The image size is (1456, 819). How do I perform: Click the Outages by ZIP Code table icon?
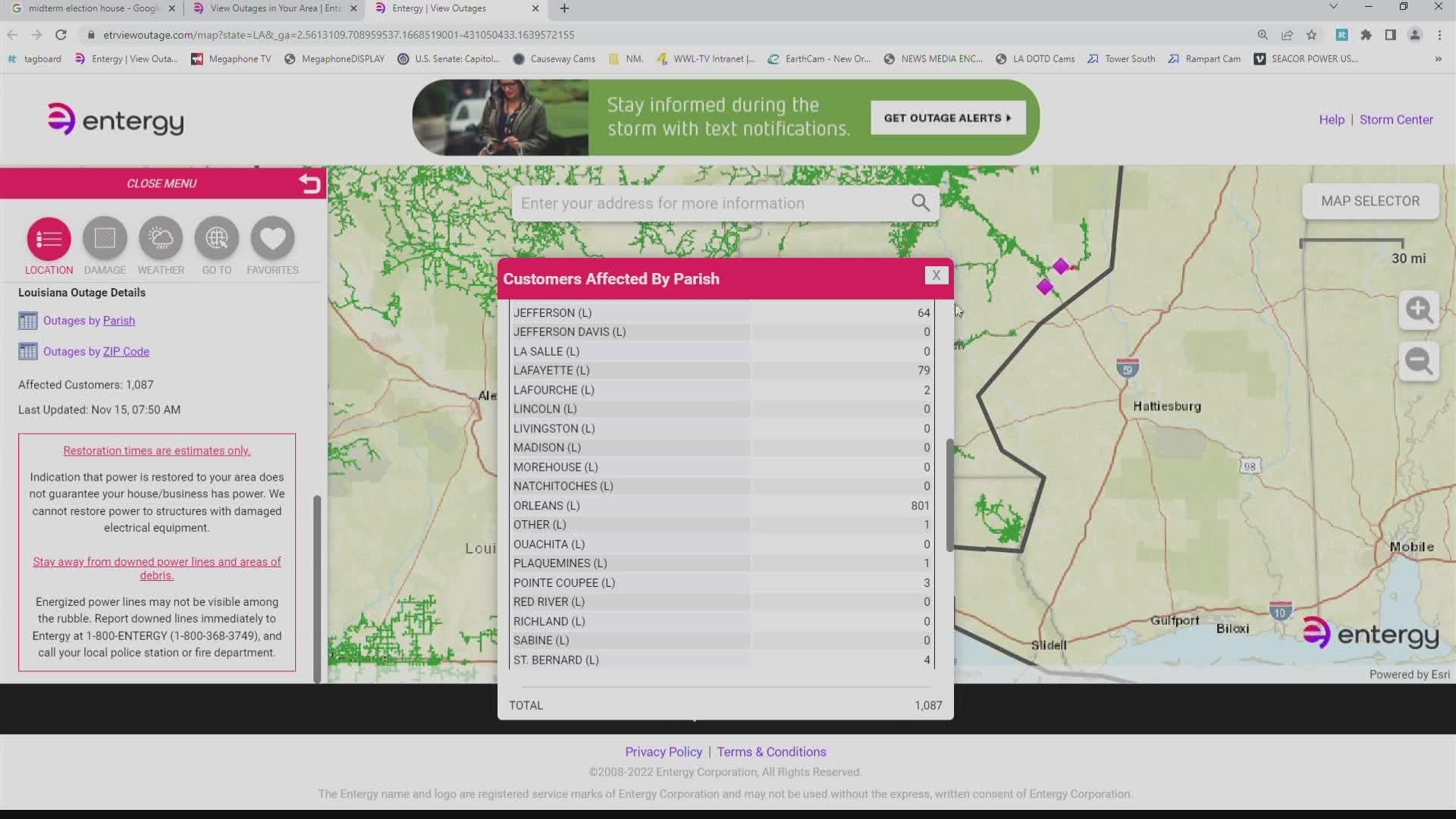click(x=27, y=352)
